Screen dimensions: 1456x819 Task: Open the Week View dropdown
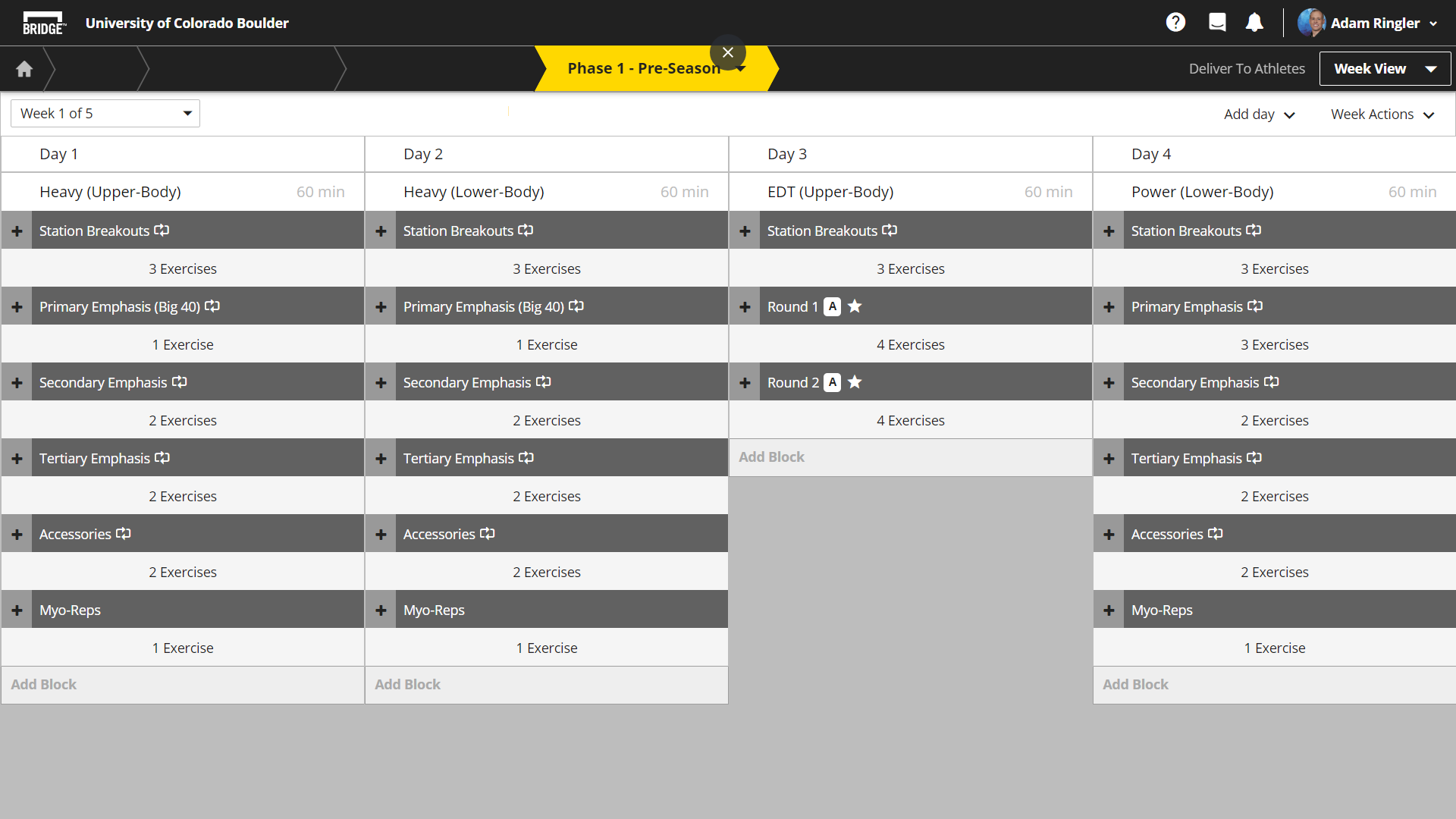coord(1385,69)
